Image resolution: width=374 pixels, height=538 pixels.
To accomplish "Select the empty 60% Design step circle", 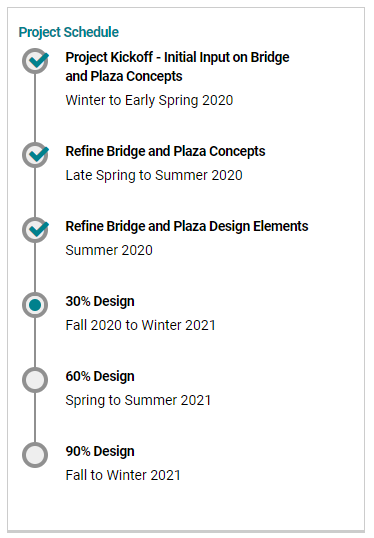I will 35,380.
